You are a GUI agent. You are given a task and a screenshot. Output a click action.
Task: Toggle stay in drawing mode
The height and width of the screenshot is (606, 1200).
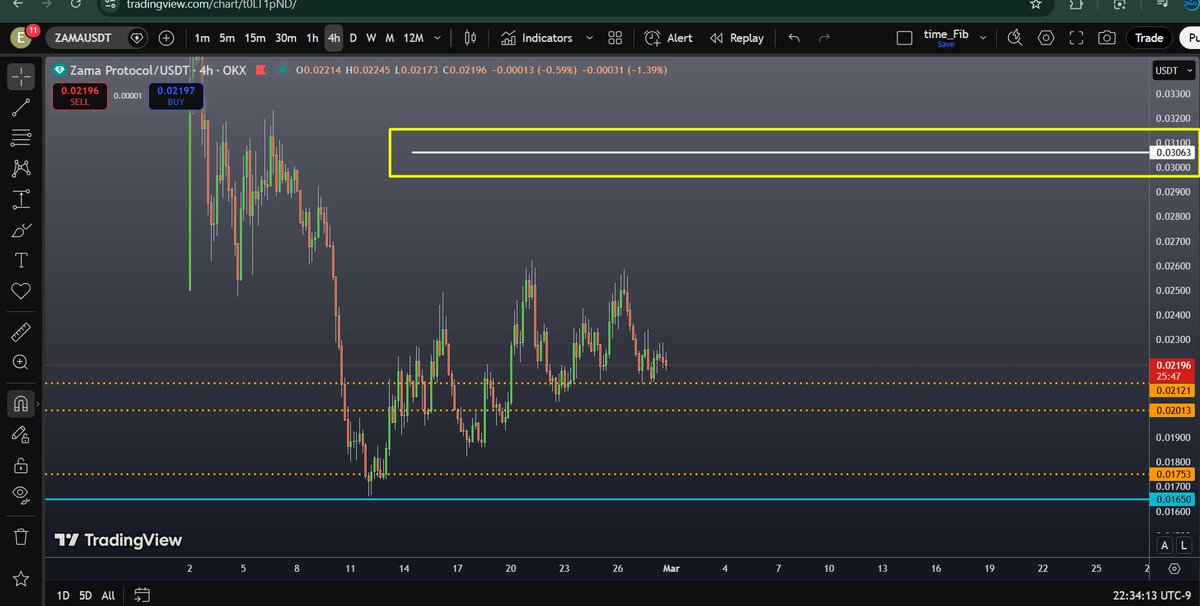[20, 434]
